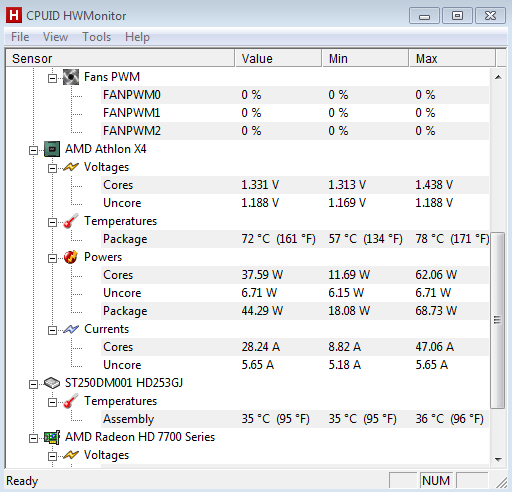Click the max Cores voltage 1.438 V
The image size is (512, 492).
coord(434,185)
